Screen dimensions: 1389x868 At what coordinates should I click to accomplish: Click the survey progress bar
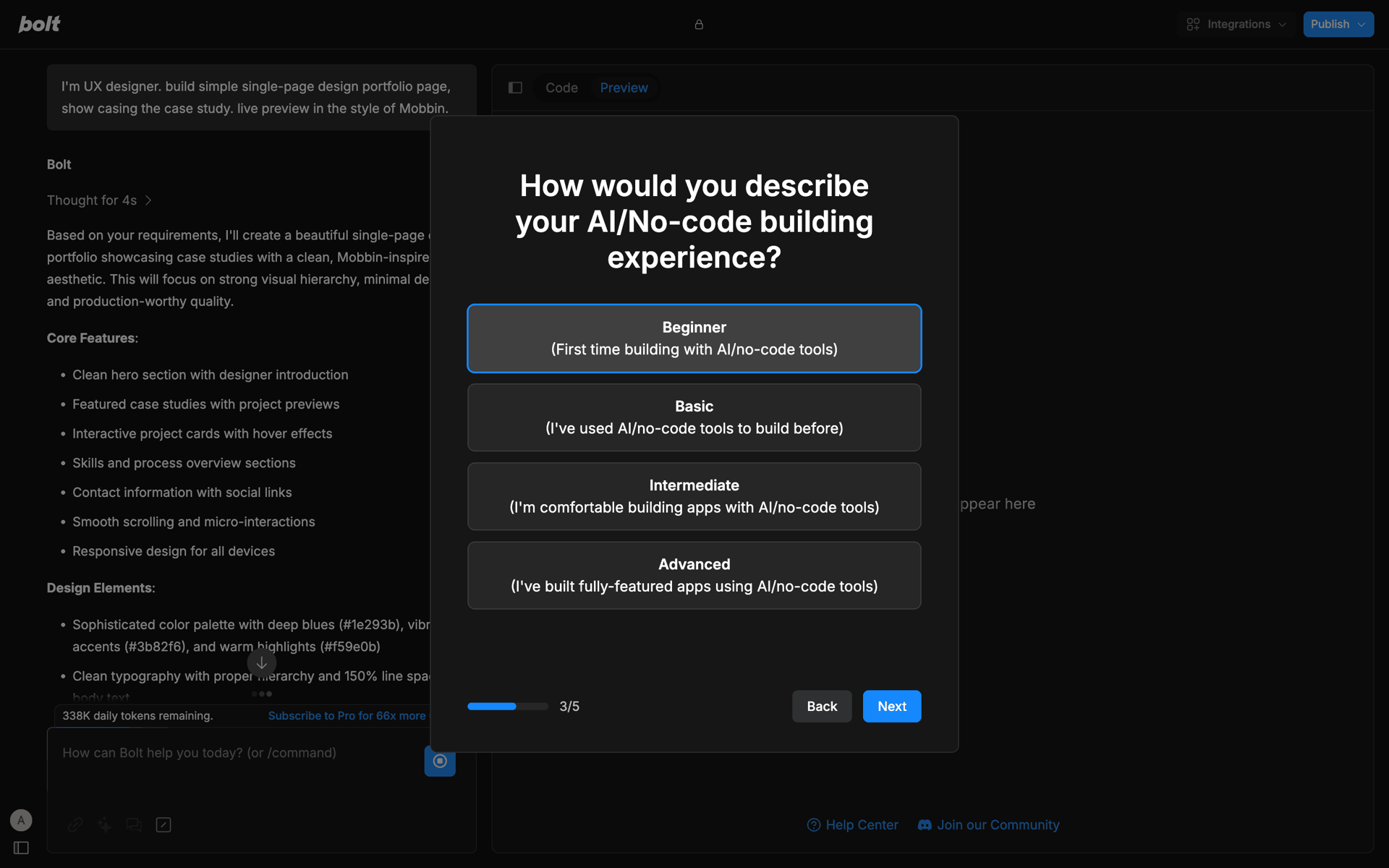[x=508, y=706]
